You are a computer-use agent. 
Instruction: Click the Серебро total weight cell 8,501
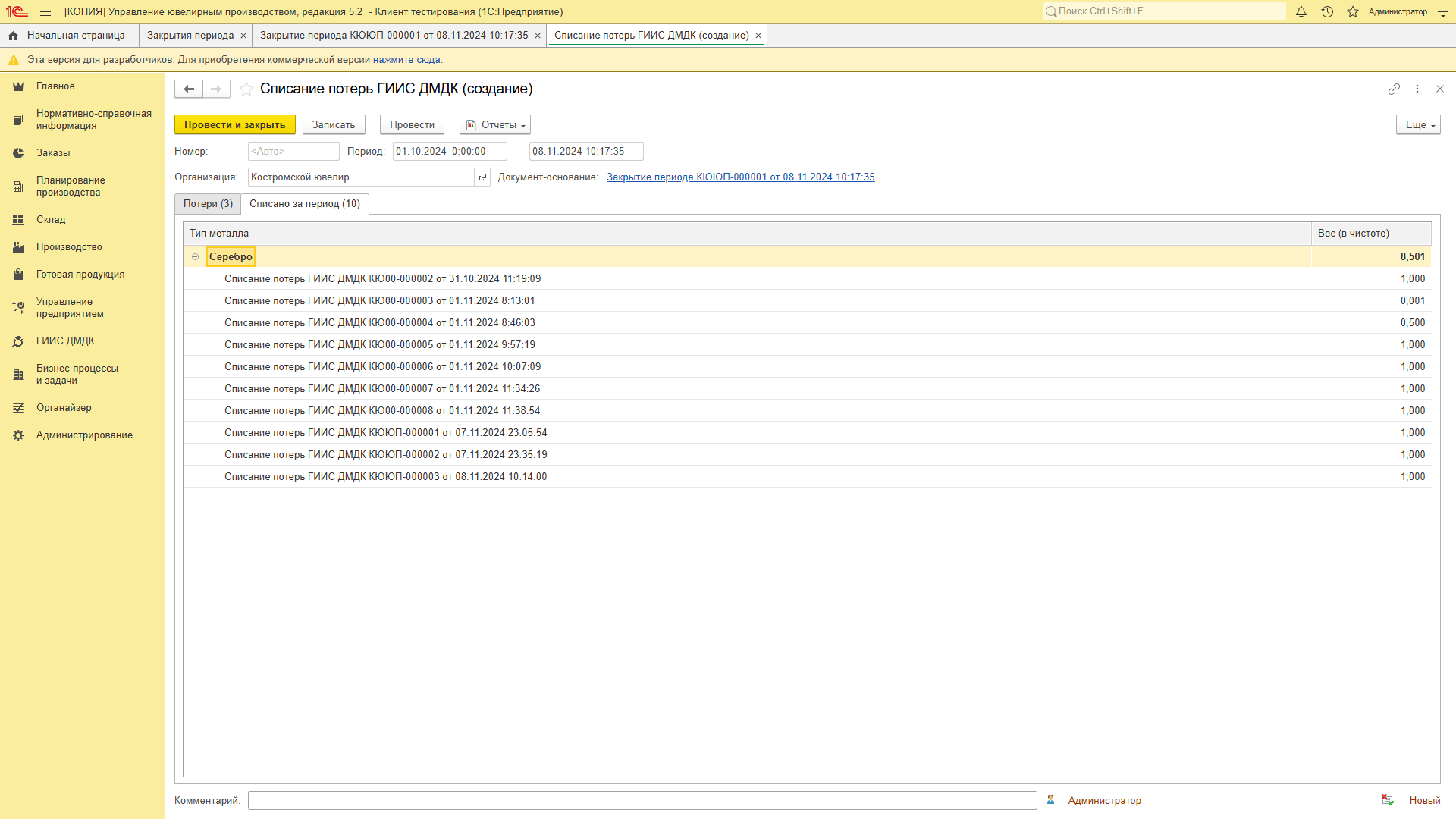pos(1371,257)
